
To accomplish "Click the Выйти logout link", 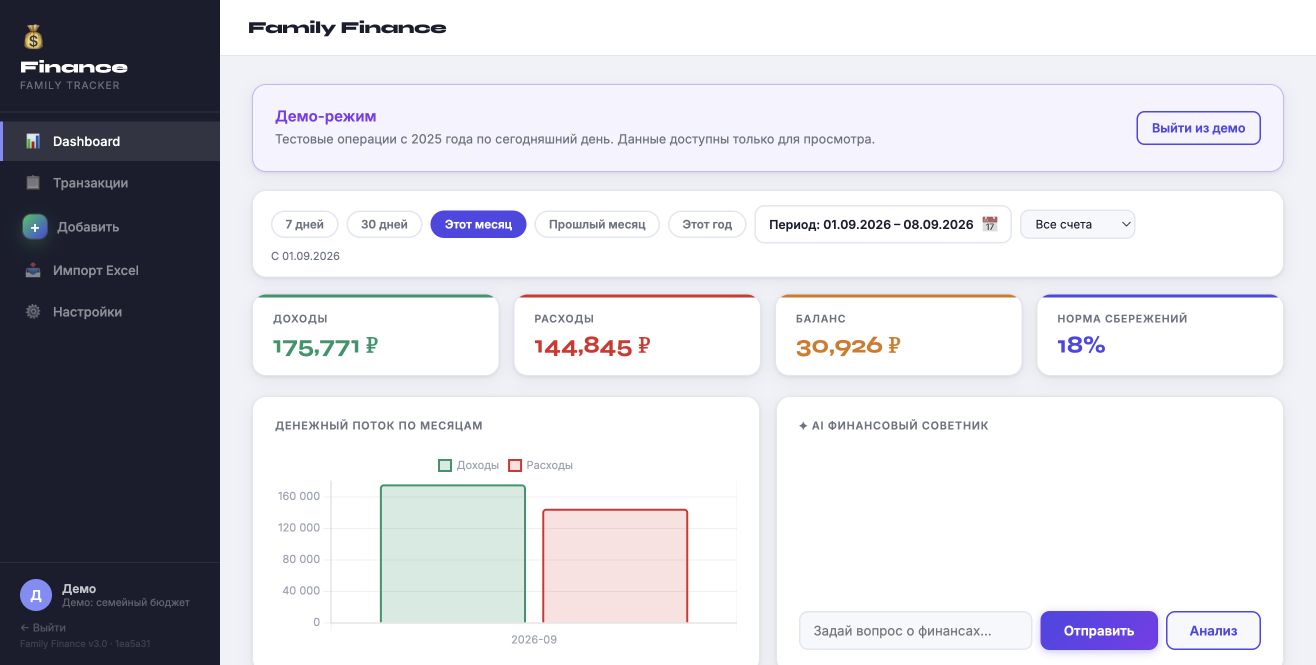I will click(x=43, y=627).
